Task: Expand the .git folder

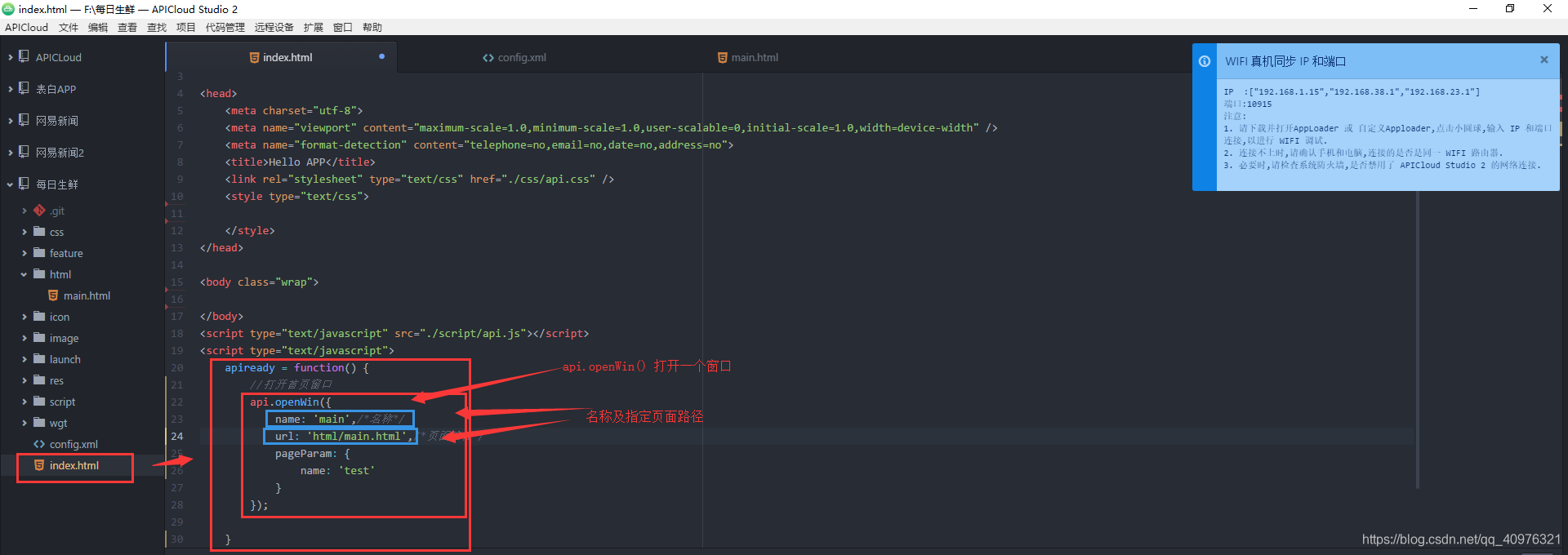Action: (x=24, y=211)
